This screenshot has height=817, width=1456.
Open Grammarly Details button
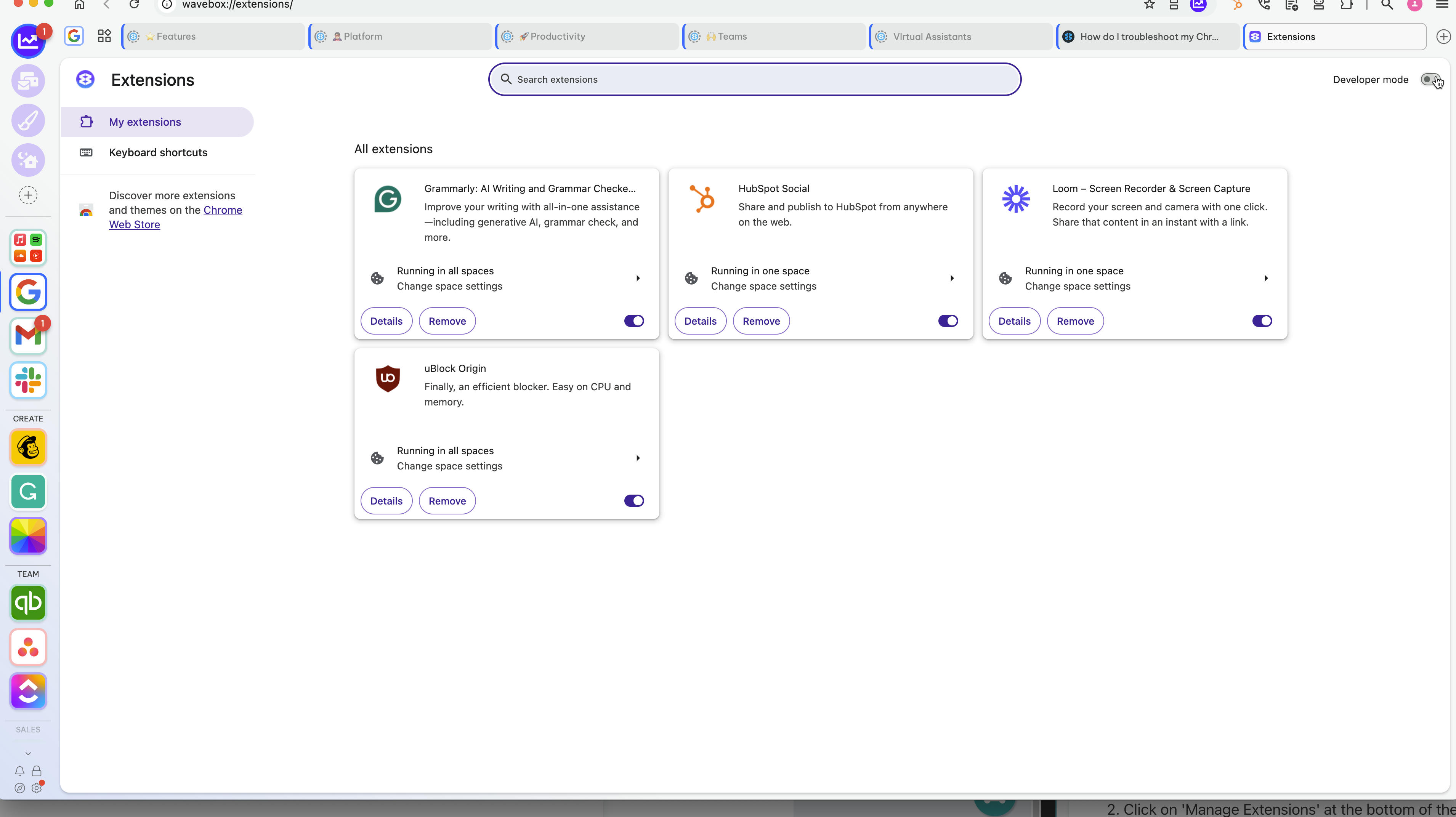[386, 321]
